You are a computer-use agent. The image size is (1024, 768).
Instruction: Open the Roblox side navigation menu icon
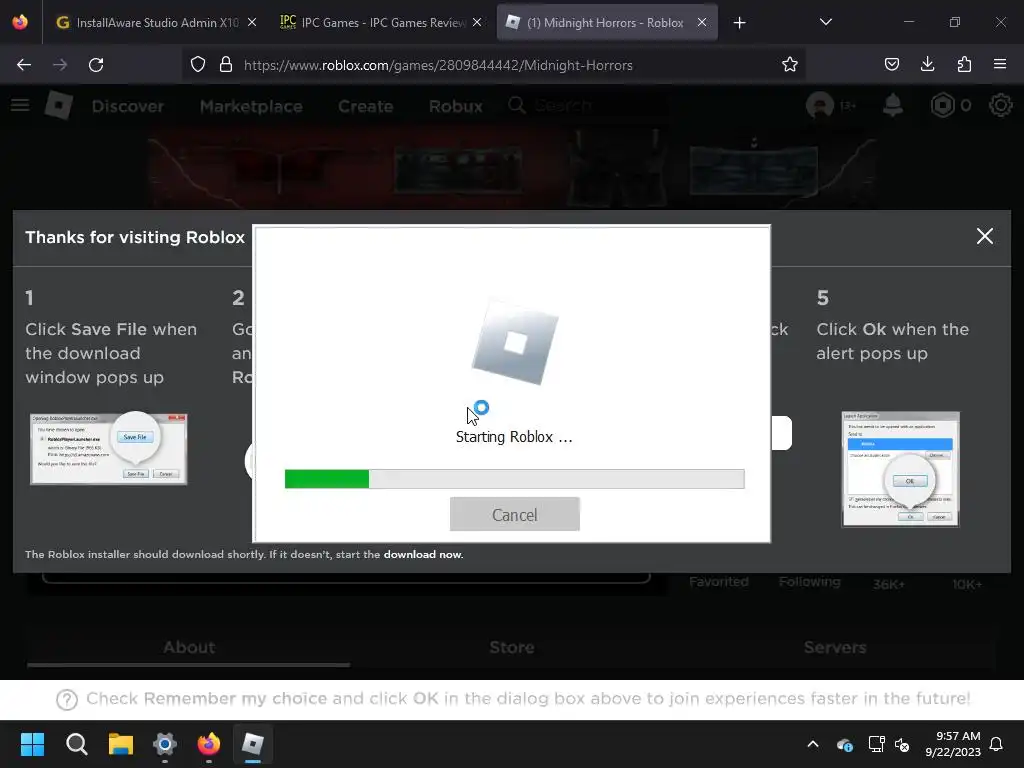pos(20,105)
